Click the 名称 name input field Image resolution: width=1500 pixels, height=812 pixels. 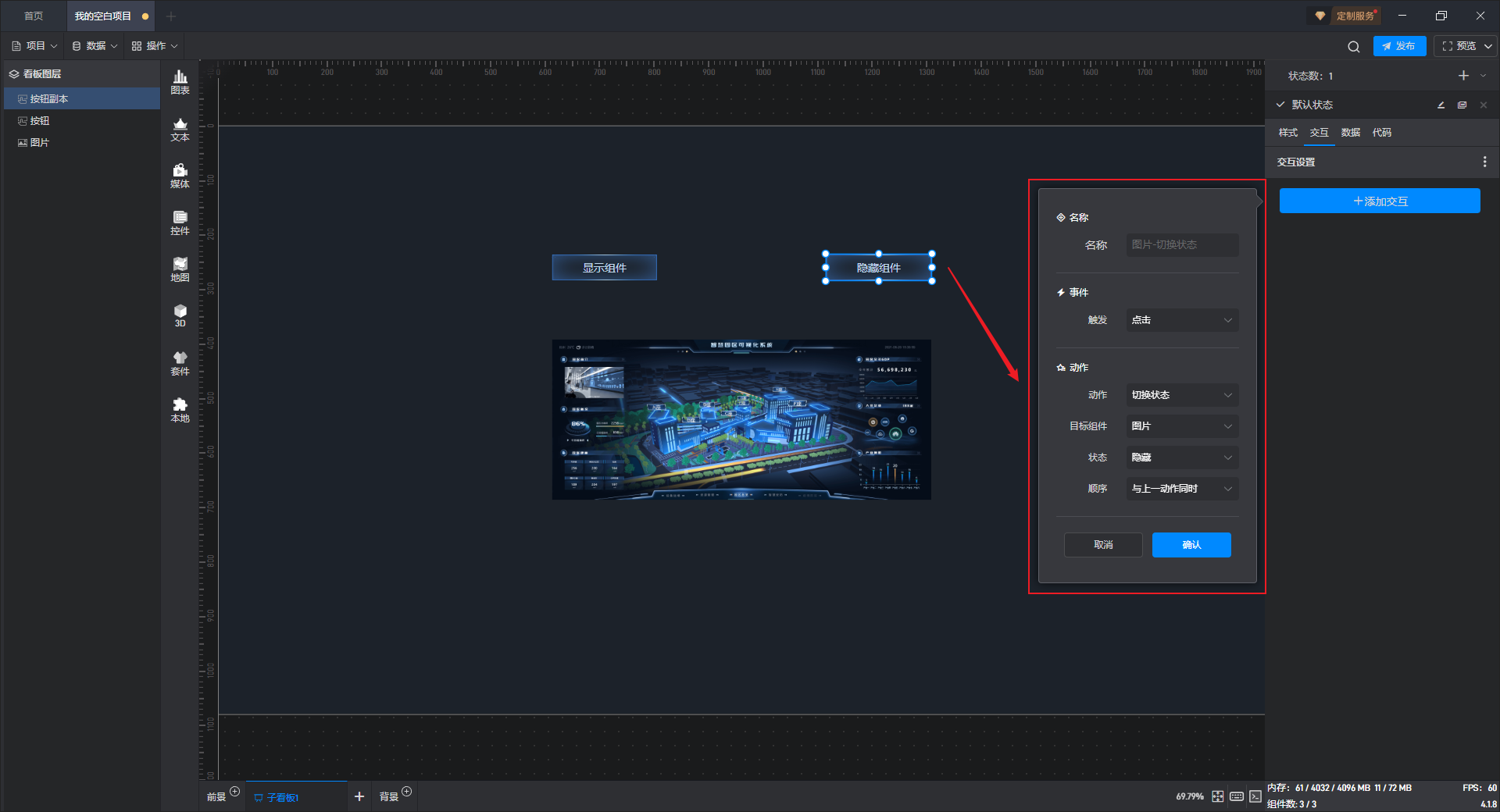1181,245
